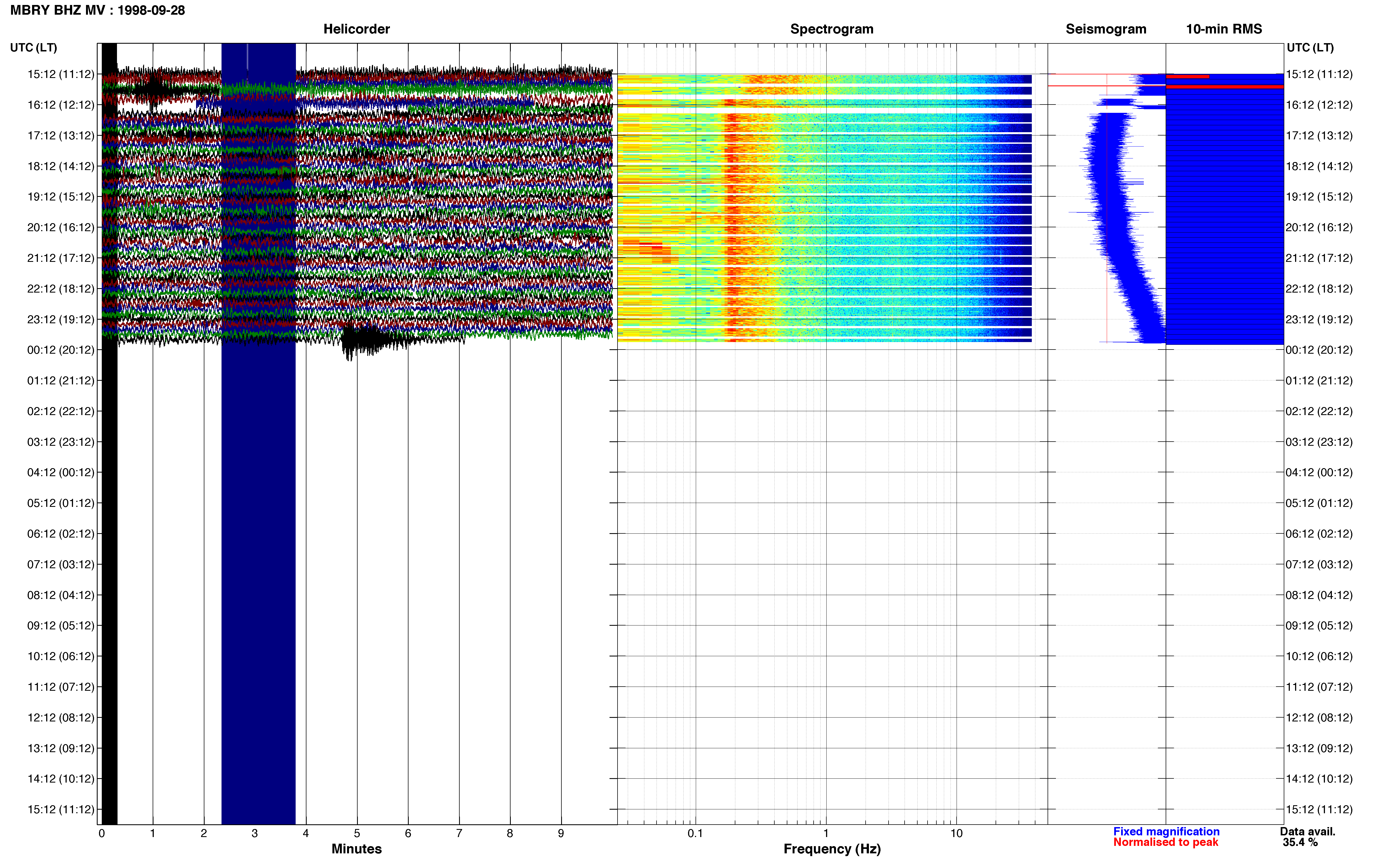The width and height of the screenshot is (1388, 868).
Task: Click the left-axis '14:12 (10:12)' time label
Action: [61, 778]
